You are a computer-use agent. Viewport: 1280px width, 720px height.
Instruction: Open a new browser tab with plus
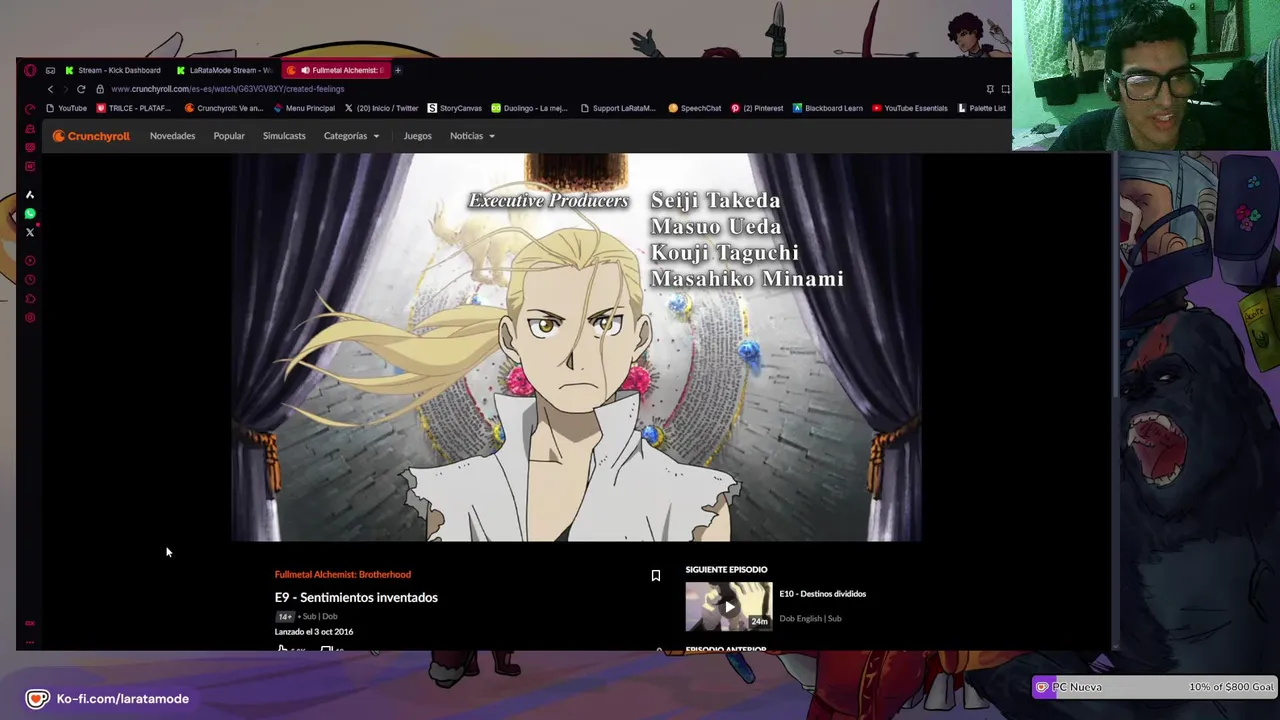397,70
